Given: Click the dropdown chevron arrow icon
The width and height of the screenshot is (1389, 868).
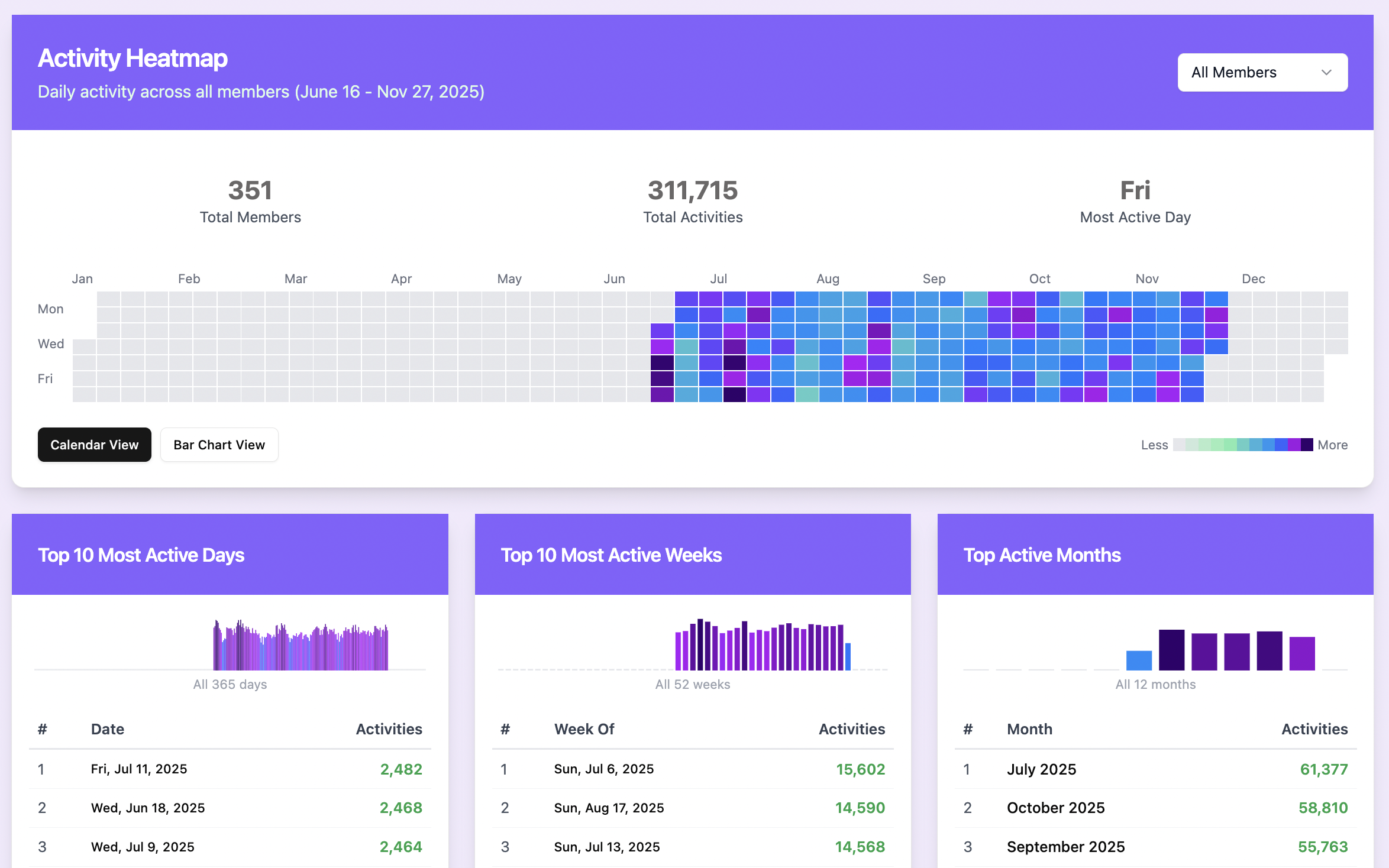Looking at the screenshot, I should point(1326,72).
